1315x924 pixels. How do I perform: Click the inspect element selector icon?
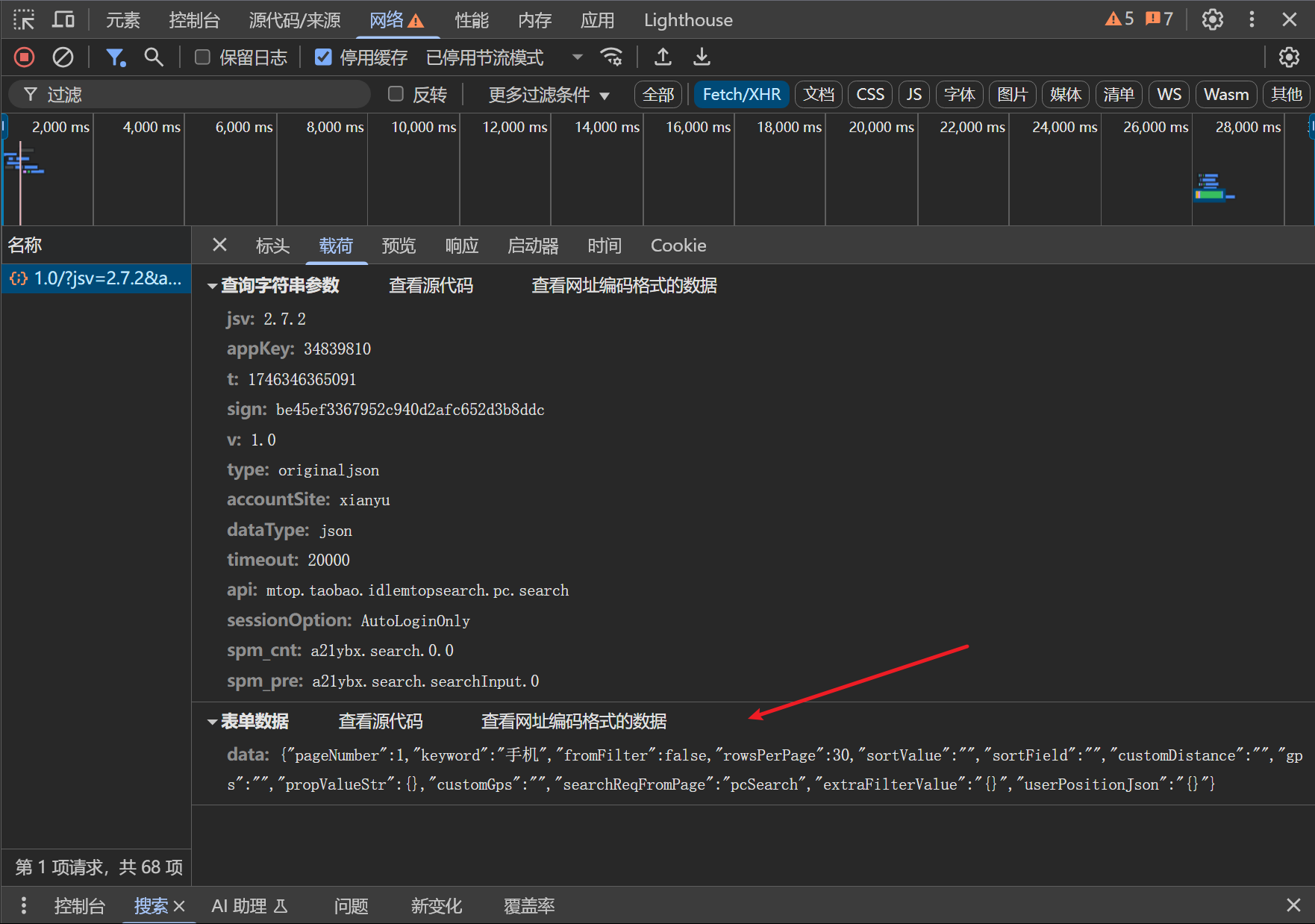click(x=24, y=19)
